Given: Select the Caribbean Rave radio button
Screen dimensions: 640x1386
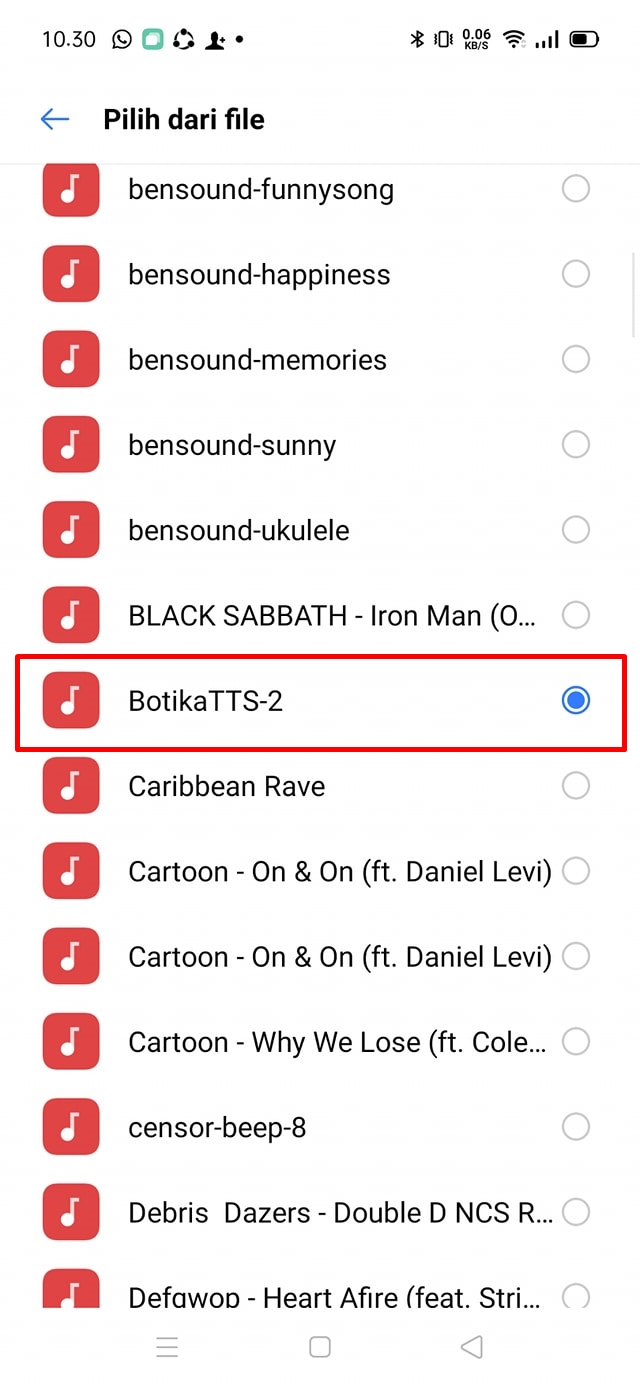Looking at the screenshot, I should pos(576,786).
